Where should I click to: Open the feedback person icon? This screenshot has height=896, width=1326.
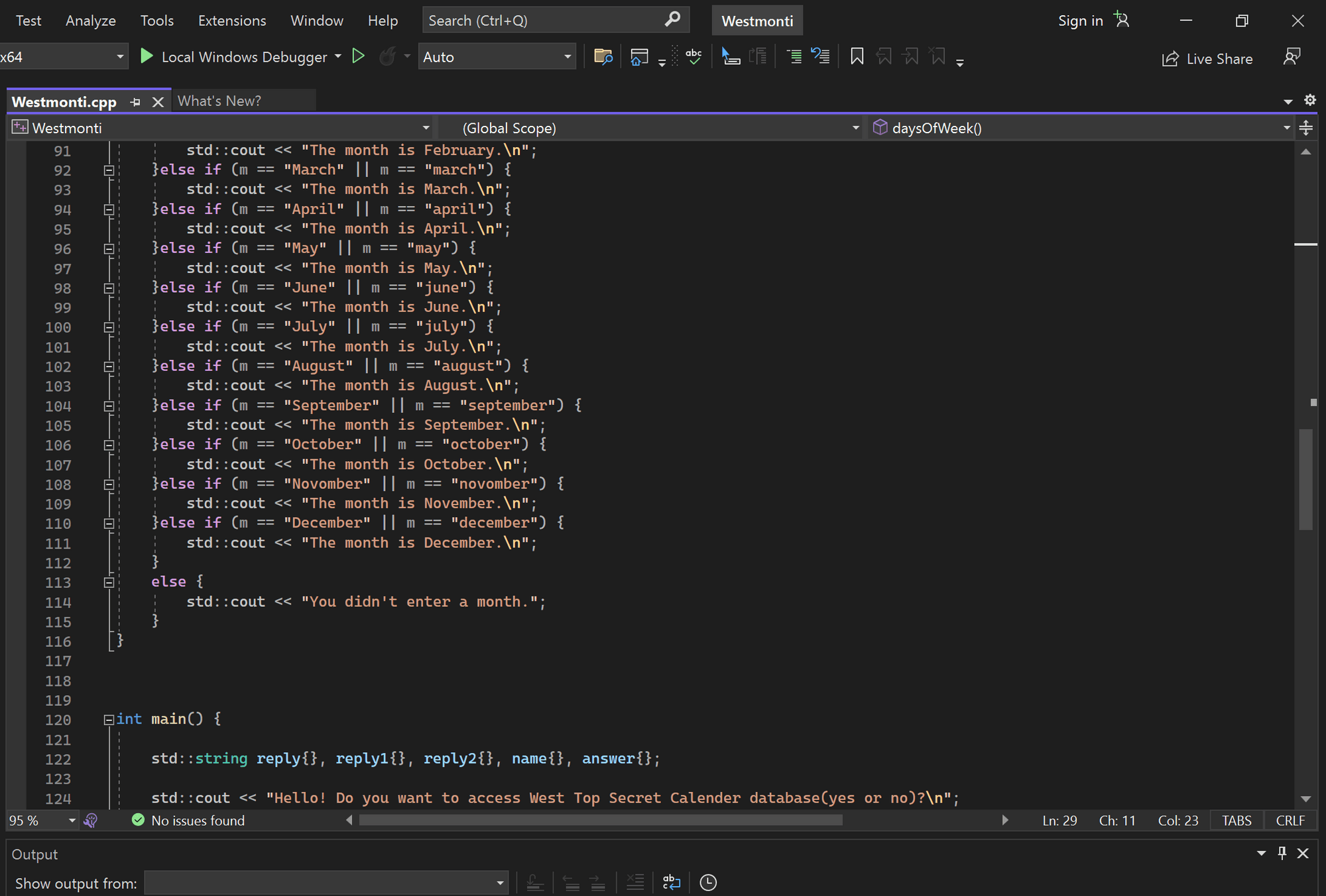coord(1292,57)
